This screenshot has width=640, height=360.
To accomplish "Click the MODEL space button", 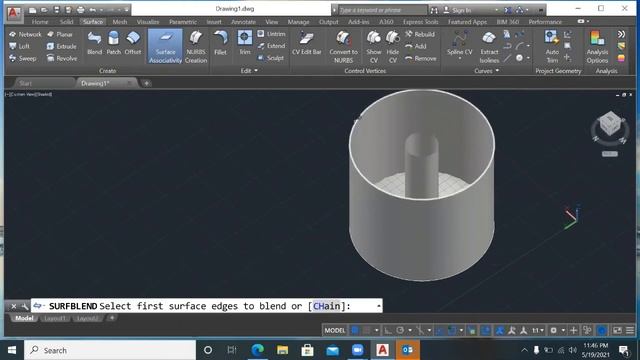I will [x=335, y=330].
